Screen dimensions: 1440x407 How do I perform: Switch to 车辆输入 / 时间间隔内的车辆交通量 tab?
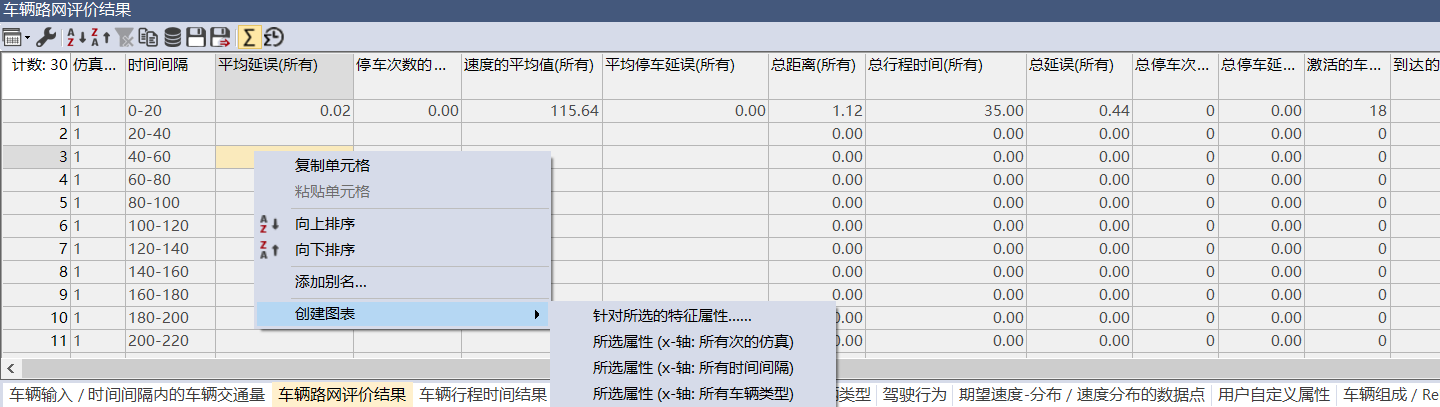coord(136,394)
